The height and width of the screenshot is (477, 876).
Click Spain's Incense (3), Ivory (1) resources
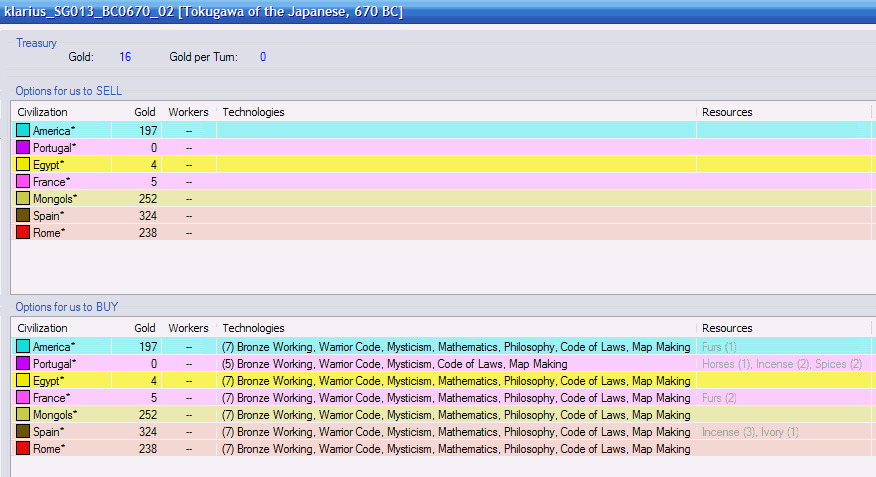750,432
